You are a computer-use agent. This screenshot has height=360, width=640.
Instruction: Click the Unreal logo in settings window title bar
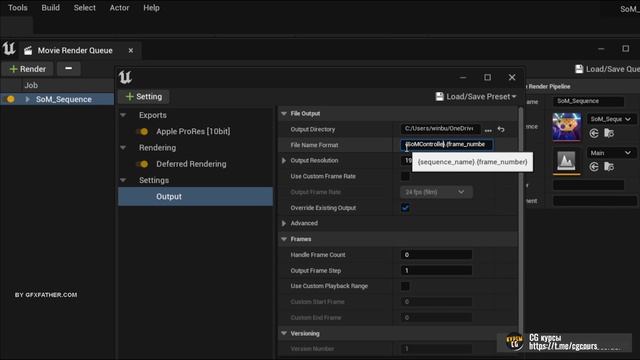coord(125,77)
